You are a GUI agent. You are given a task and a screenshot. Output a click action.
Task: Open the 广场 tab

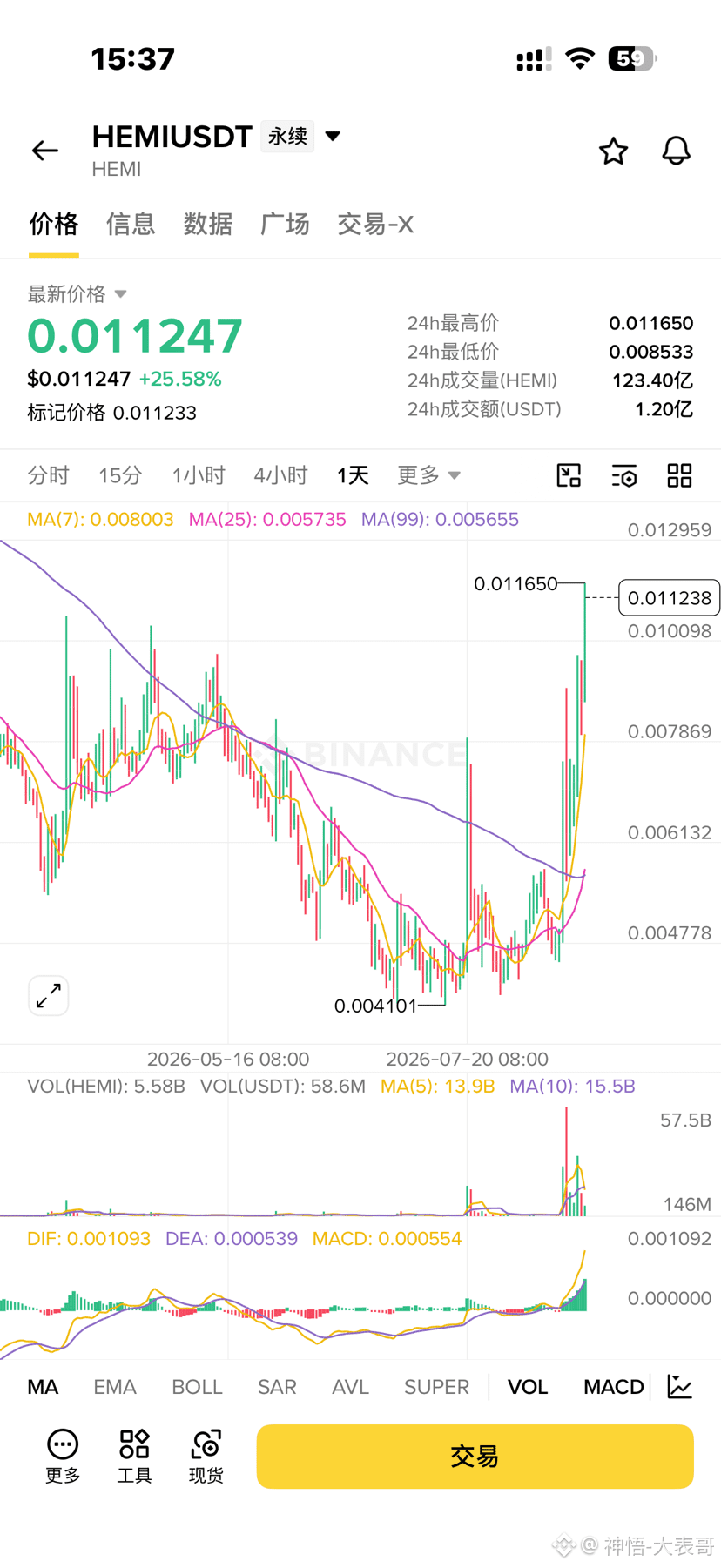285,224
